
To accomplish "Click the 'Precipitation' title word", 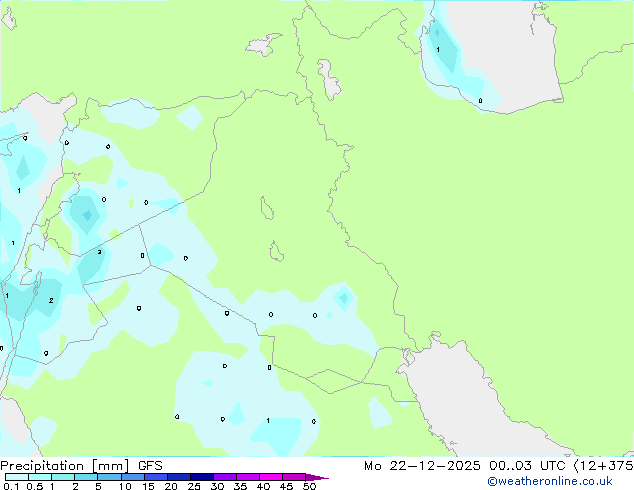I will tap(42, 466).
